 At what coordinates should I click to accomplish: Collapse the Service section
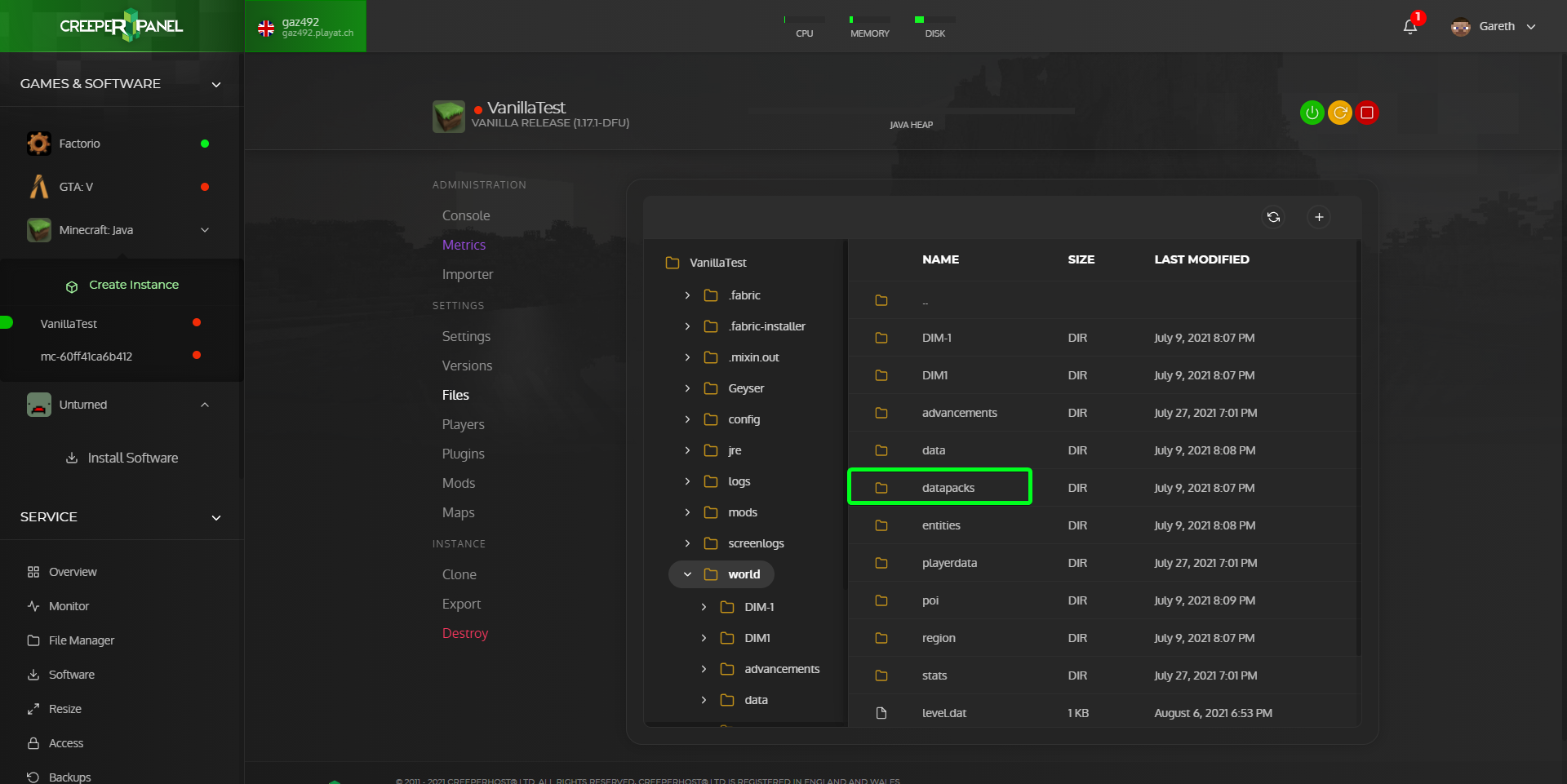pos(216,517)
